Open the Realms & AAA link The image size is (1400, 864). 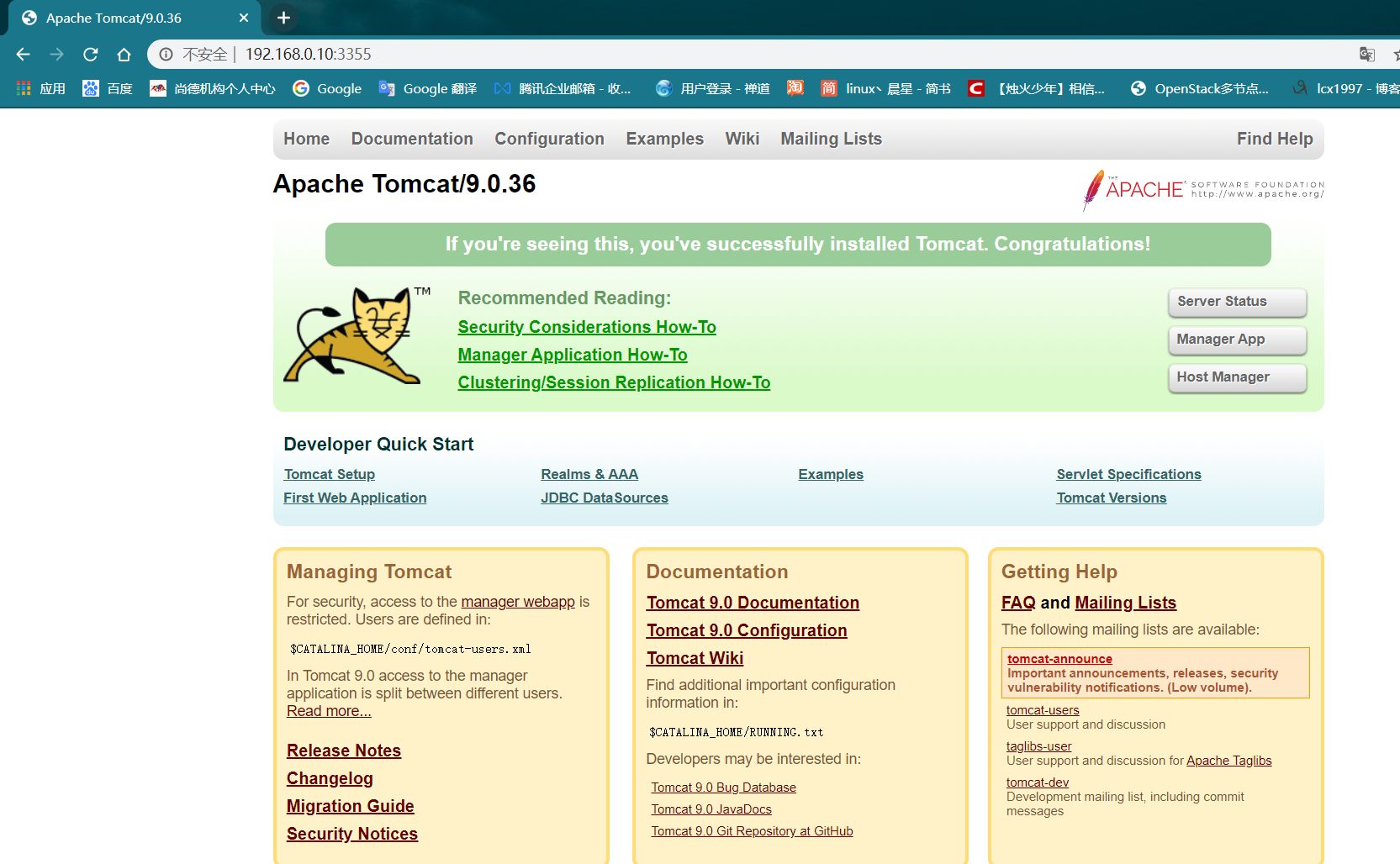[589, 474]
